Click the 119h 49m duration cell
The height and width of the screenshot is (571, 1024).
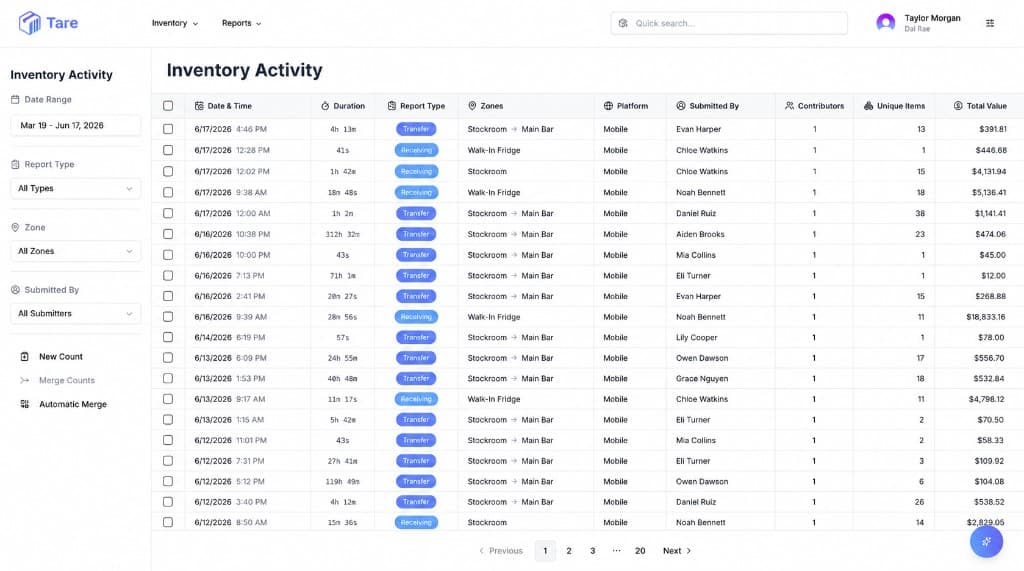[342, 481]
